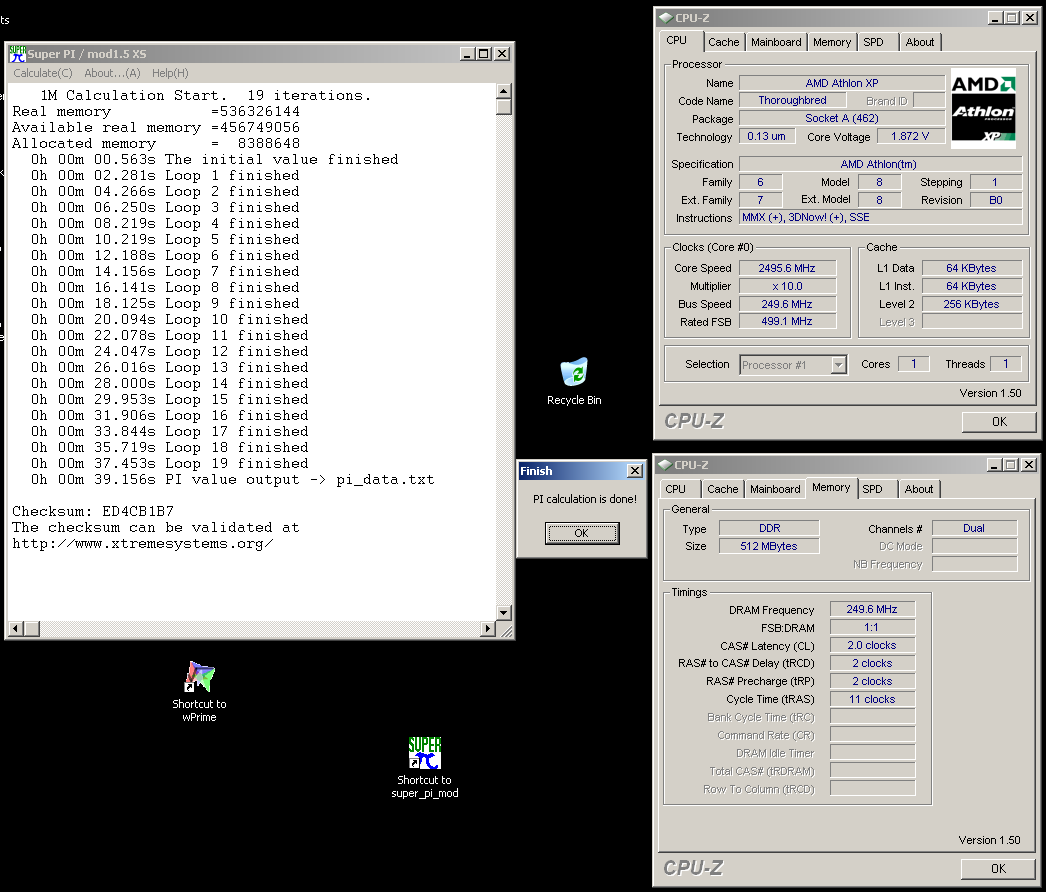Switch to About tab in upper CPU-Z

click(x=920, y=42)
